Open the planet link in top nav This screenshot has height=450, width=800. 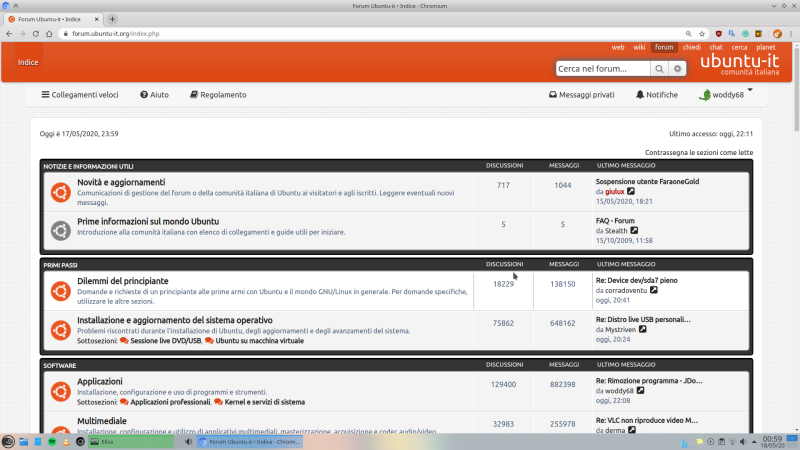765,47
